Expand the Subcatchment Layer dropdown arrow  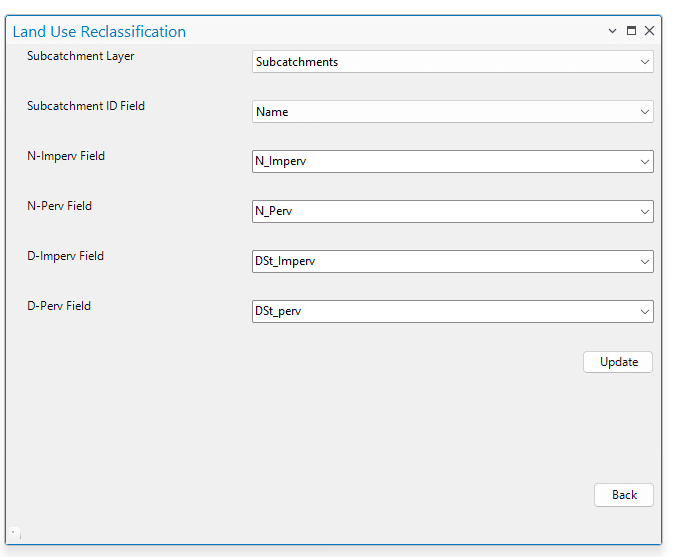[x=644, y=62]
